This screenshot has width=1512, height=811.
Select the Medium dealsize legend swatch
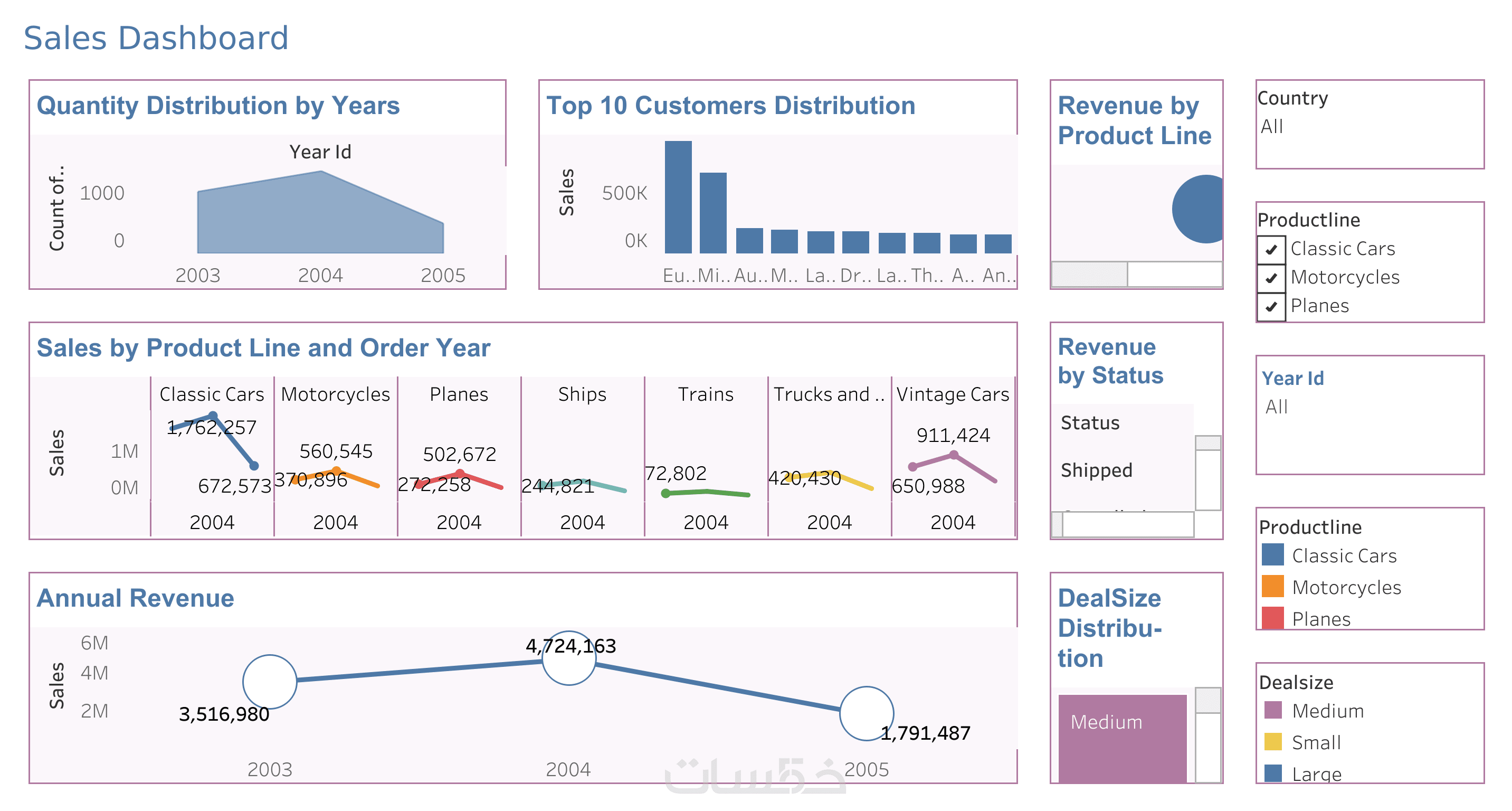[x=1272, y=711]
